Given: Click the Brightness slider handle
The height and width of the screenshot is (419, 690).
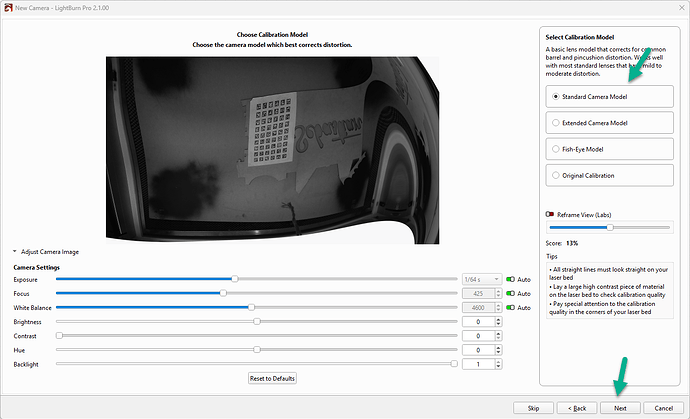Looking at the screenshot, I should tap(257, 322).
